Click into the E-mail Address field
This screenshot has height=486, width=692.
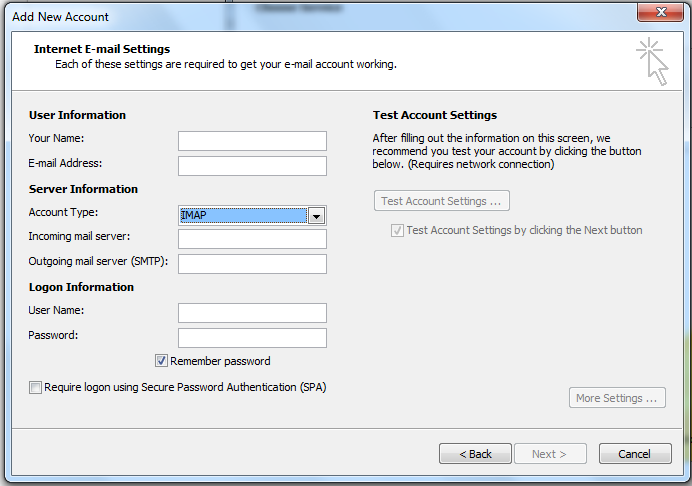(x=252, y=166)
